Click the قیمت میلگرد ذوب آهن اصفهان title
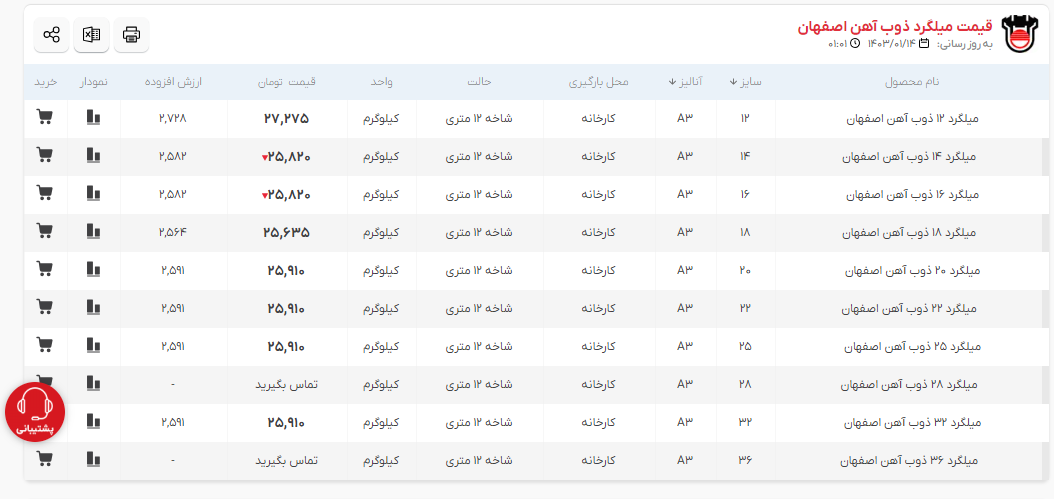Viewport: 1054px width, 499px height. click(x=895, y=27)
